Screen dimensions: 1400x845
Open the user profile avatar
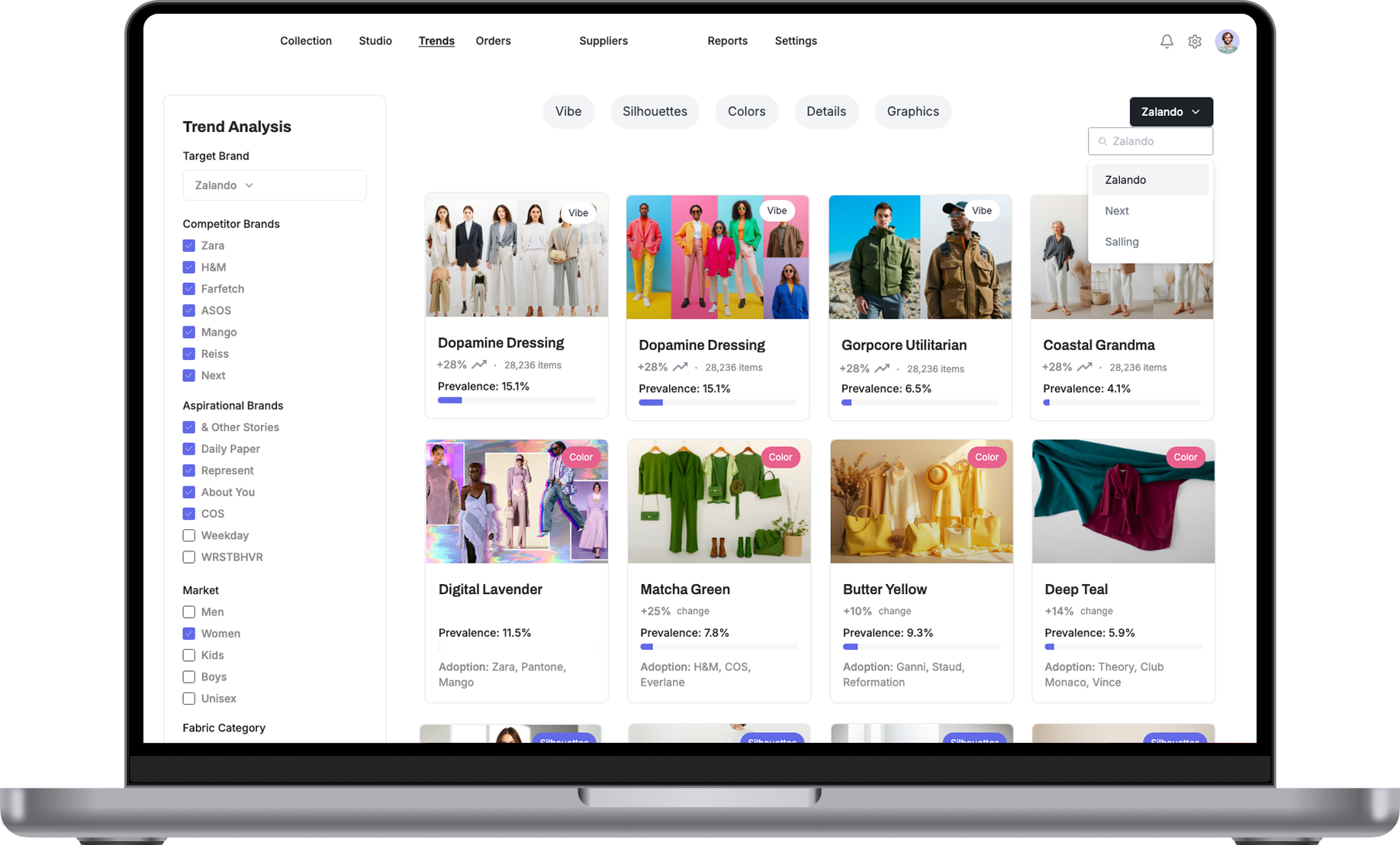[1227, 41]
